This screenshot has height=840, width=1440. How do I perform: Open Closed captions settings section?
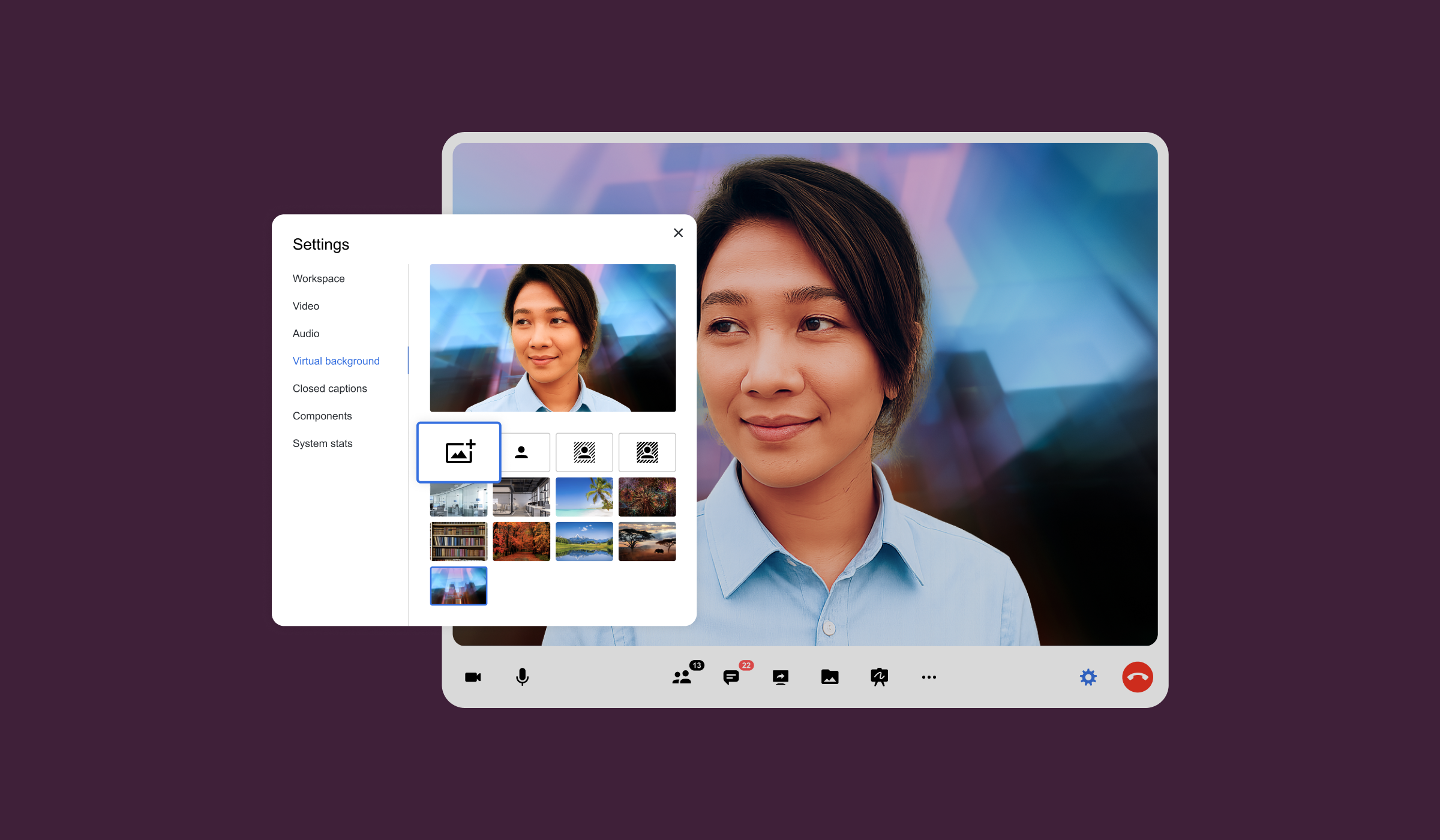click(330, 389)
